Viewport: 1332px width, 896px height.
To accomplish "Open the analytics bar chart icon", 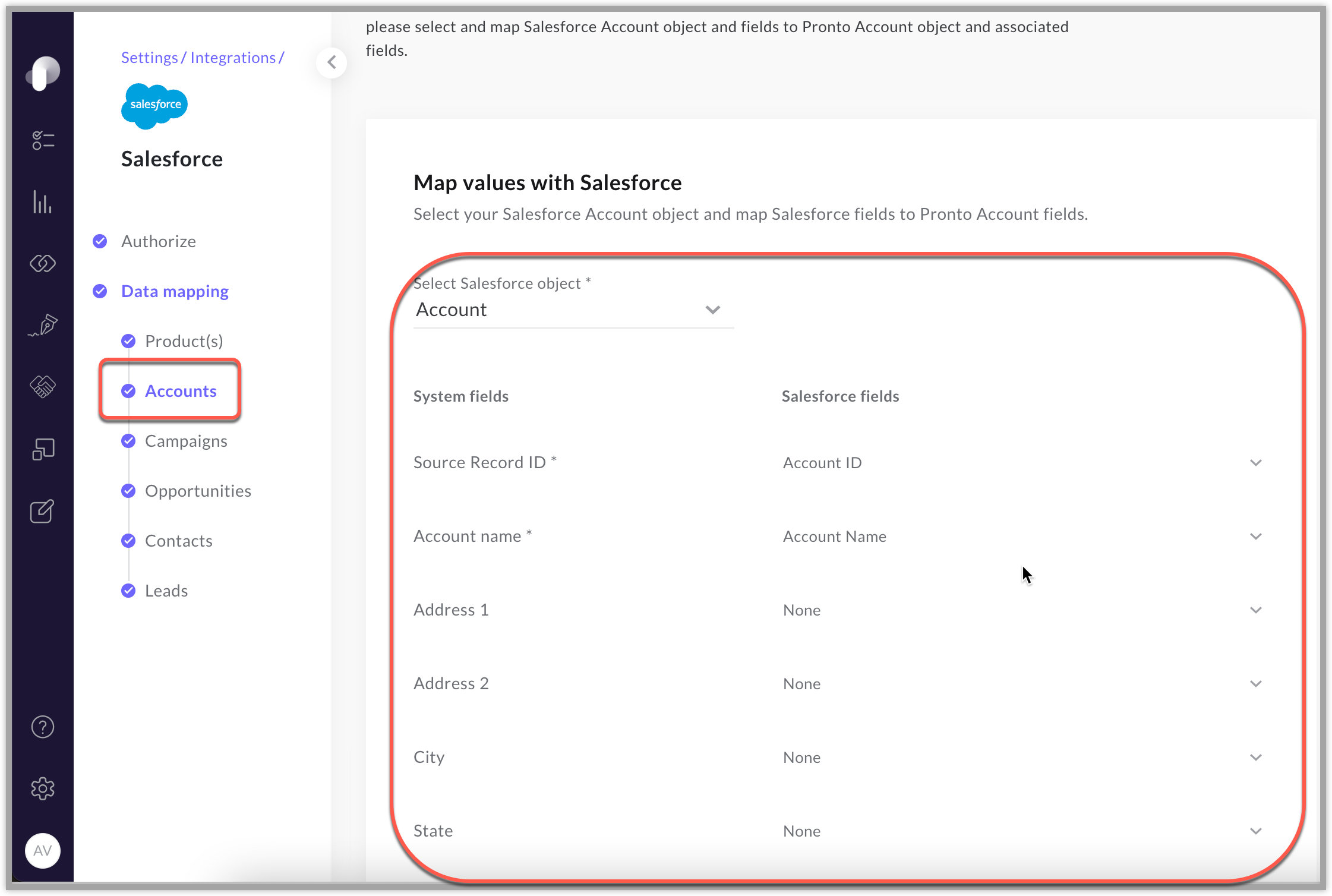I will (42, 203).
